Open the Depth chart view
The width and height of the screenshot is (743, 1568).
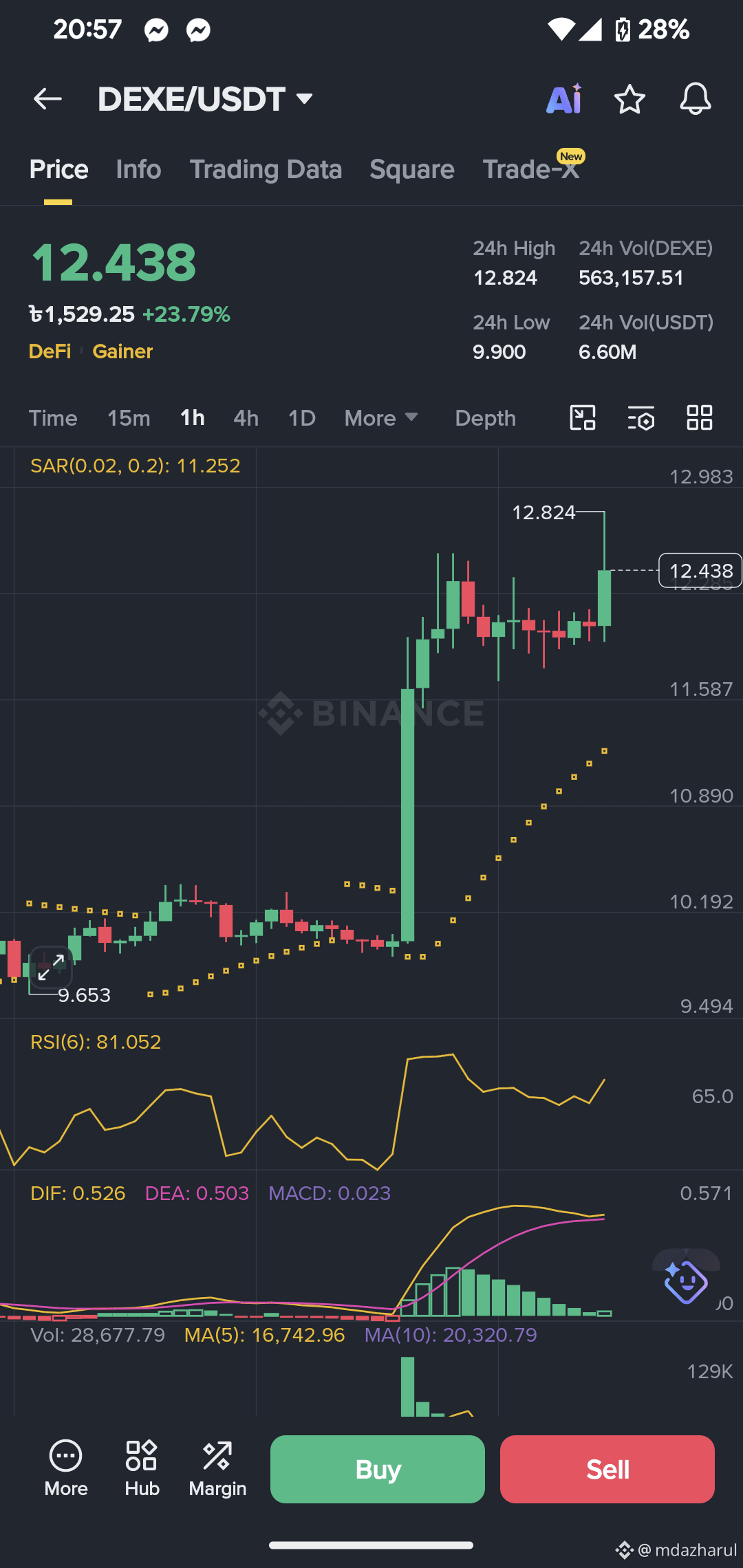click(x=485, y=418)
